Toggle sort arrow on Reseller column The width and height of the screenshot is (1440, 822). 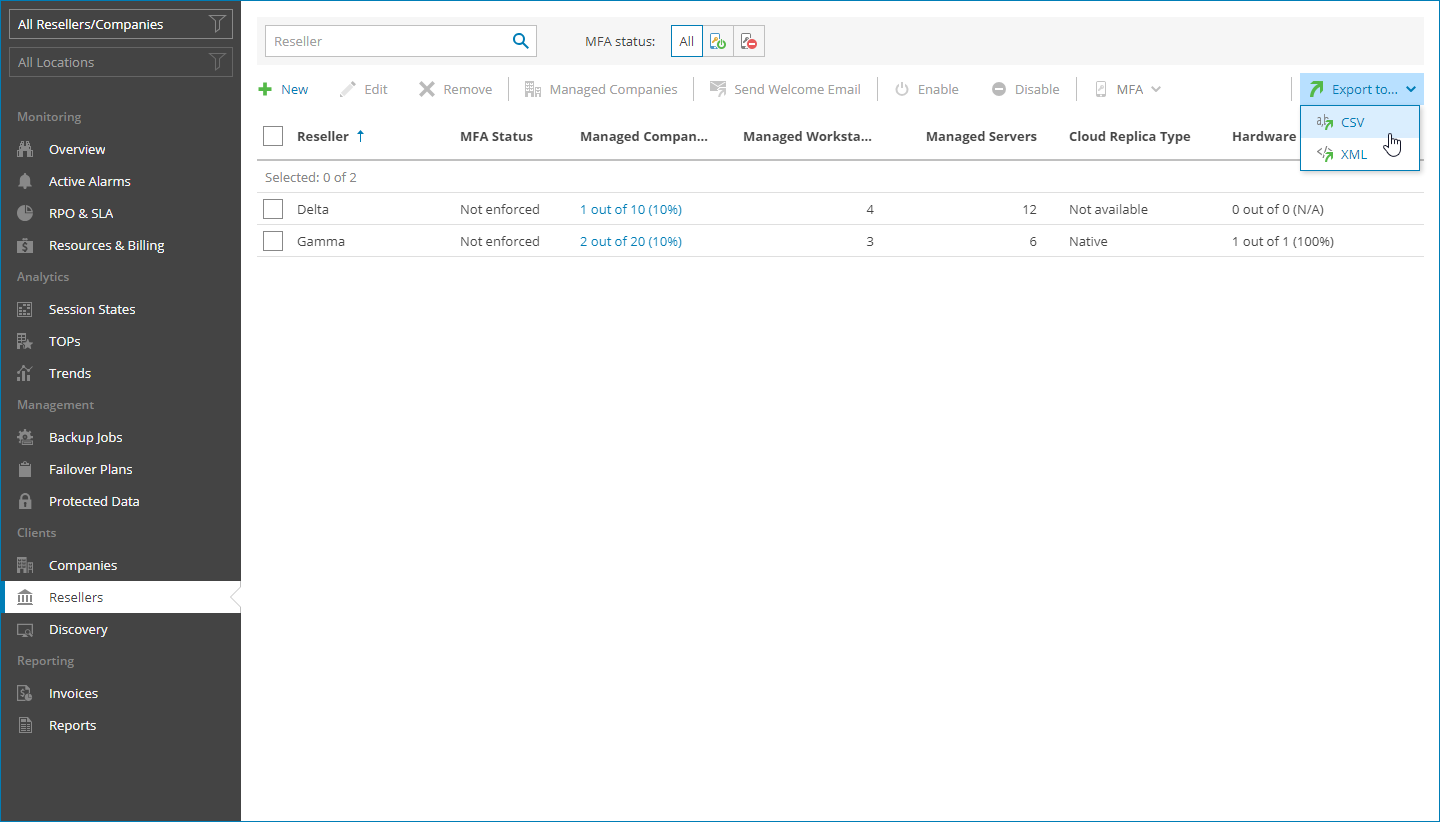pyautogui.click(x=360, y=136)
